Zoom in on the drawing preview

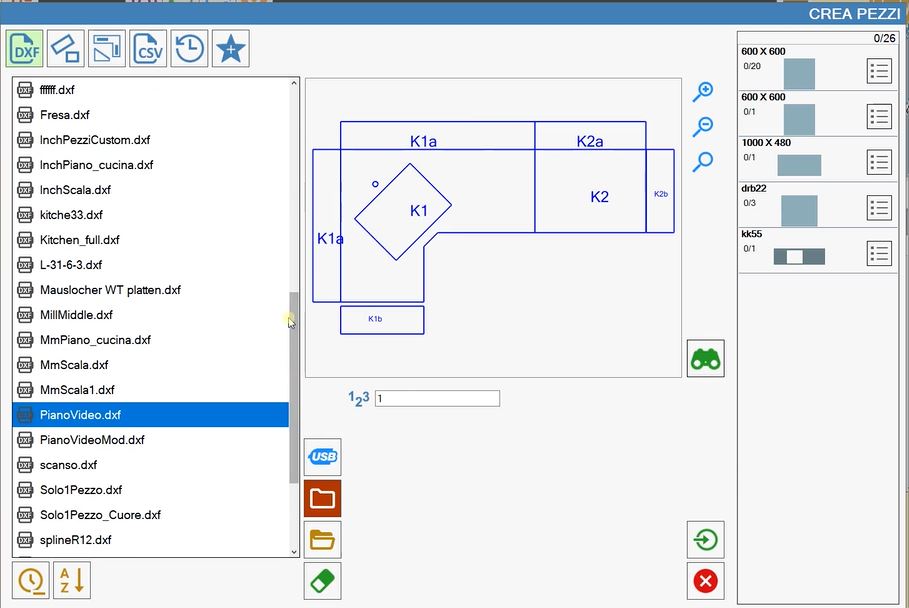(703, 91)
